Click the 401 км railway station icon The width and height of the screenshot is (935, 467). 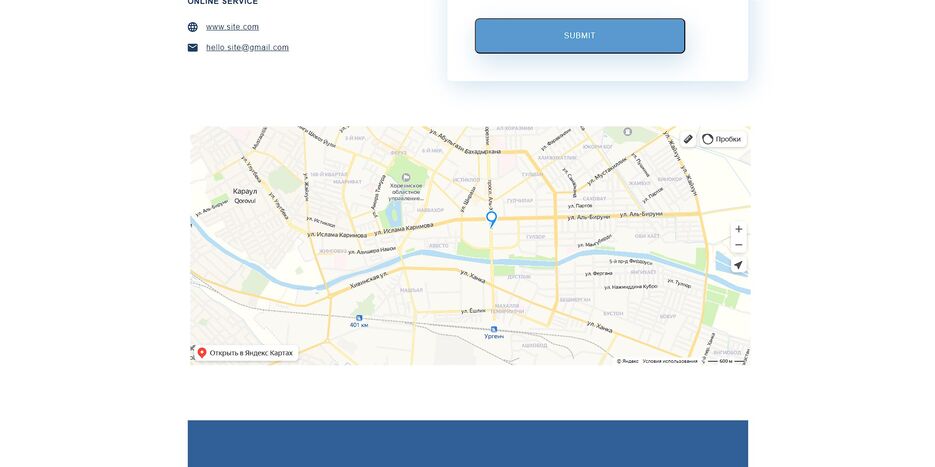359,318
